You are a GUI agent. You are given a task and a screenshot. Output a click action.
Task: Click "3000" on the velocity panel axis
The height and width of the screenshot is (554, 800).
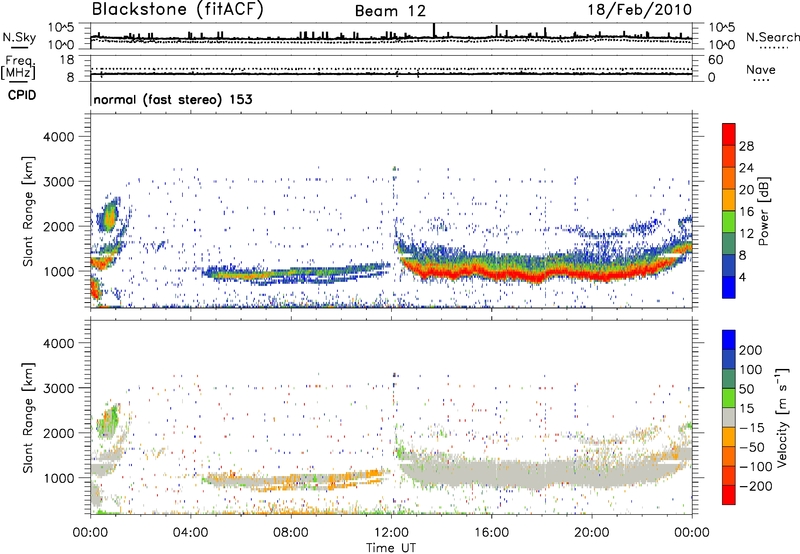coord(59,388)
